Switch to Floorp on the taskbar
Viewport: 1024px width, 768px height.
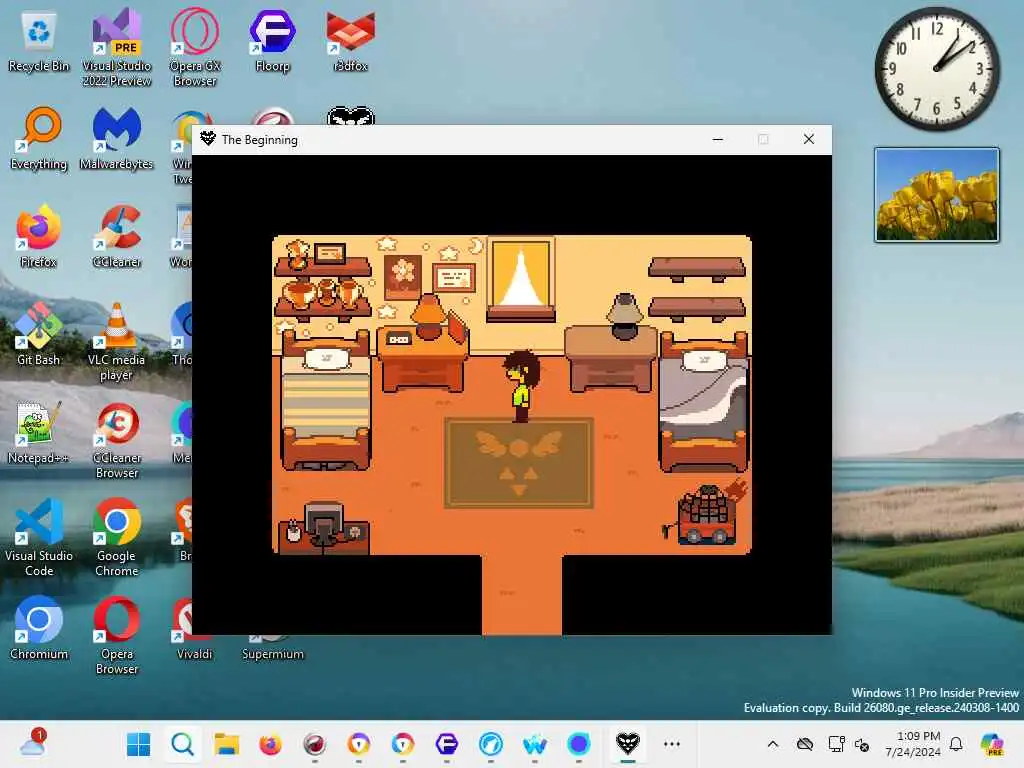pos(447,744)
